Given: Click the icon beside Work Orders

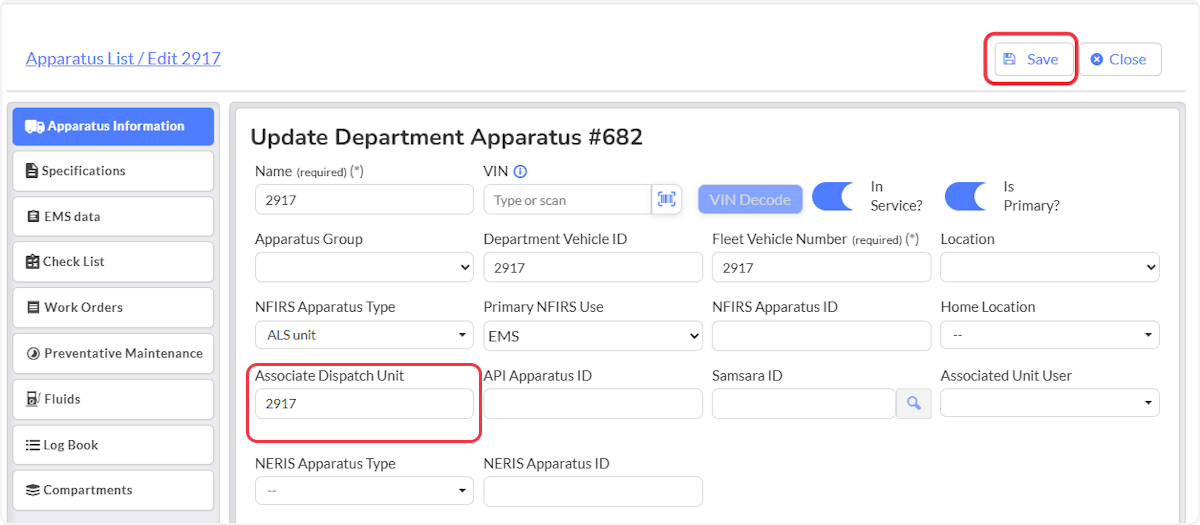Looking at the screenshot, I should click(34, 308).
